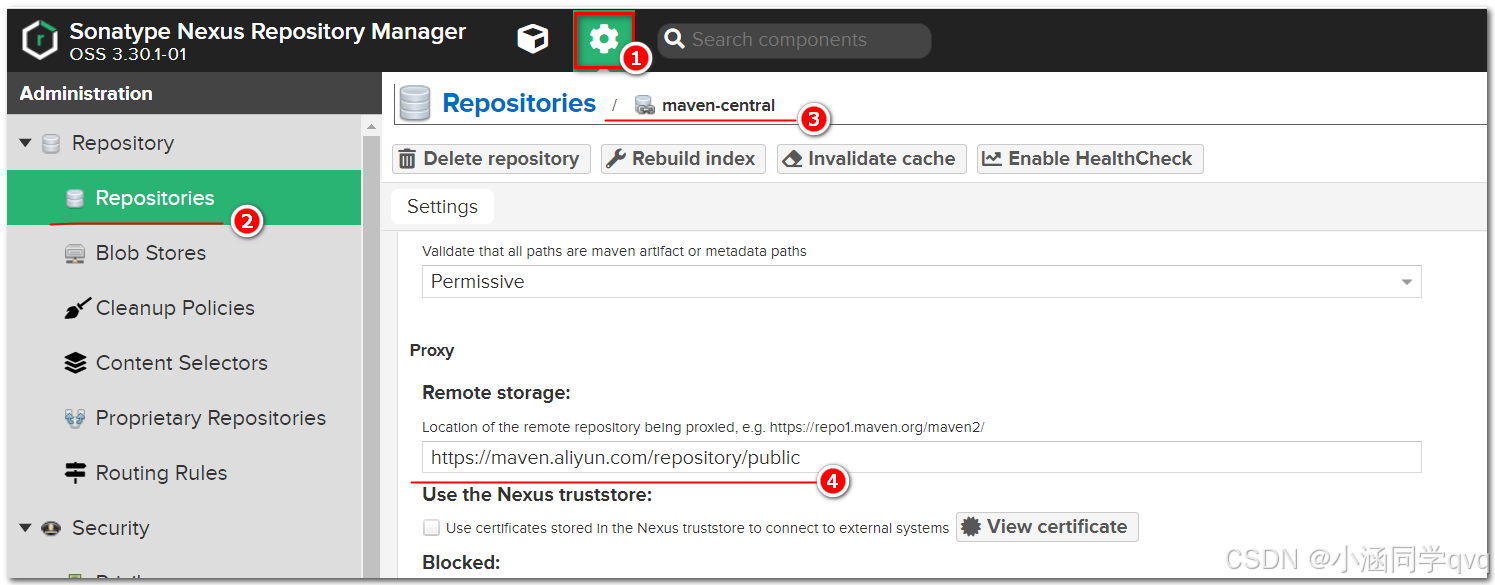This screenshot has width=1495, height=585.
Task: Click Invalidate cache button
Action: coord(872,159)
